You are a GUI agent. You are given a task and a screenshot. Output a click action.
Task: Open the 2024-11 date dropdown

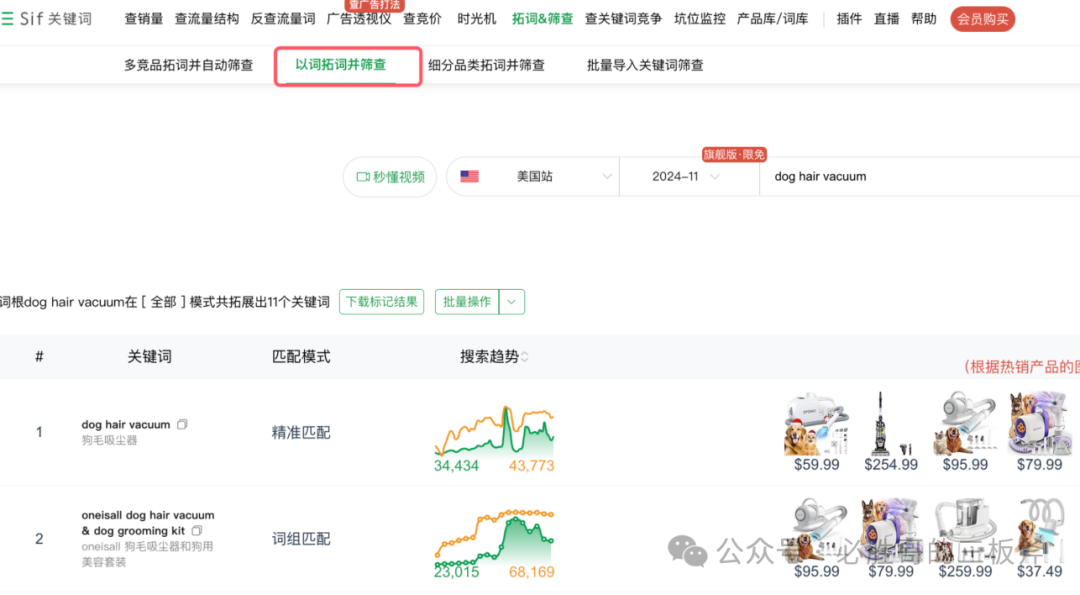[688, 176]
